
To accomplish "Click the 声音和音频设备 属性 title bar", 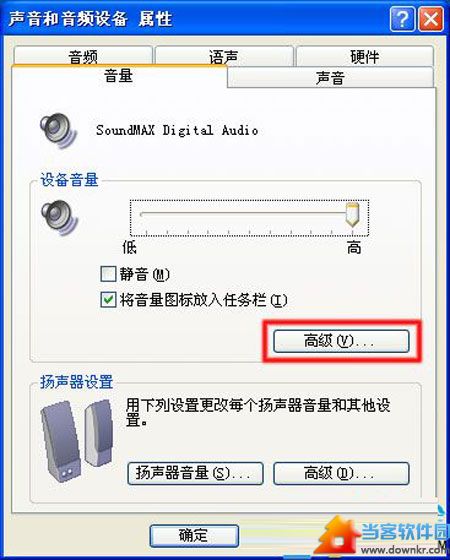I will (x=195, y=18).
